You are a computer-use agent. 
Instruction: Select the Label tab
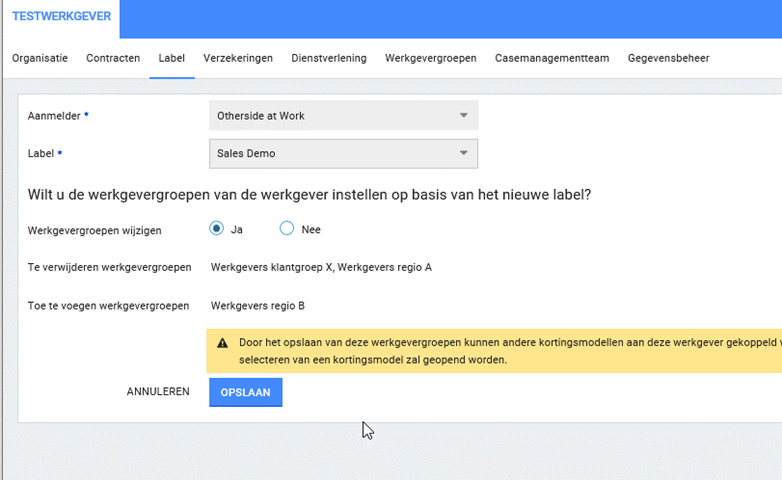tap(172, 58)
